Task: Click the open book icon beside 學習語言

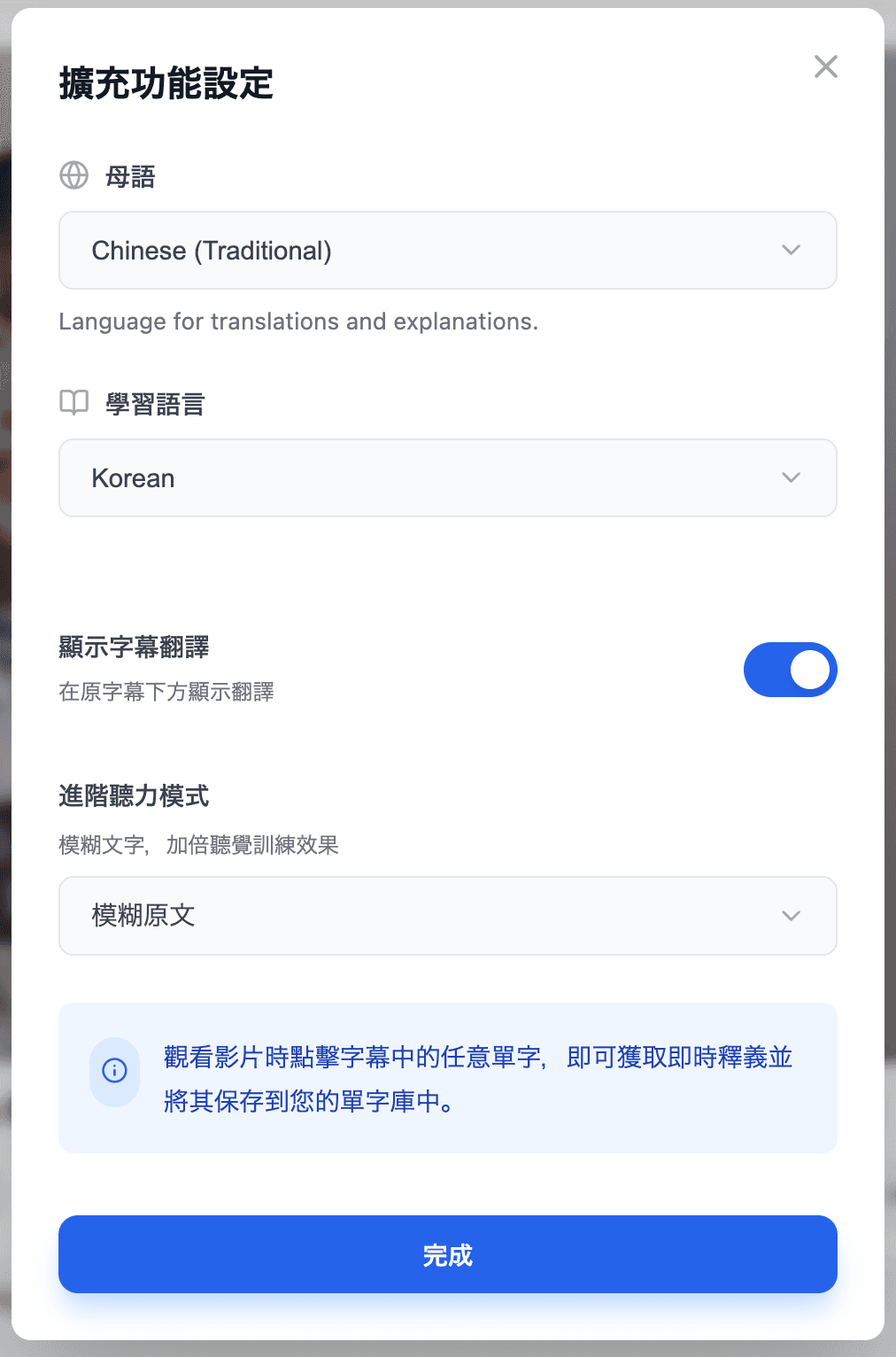Action: point(74,403)
